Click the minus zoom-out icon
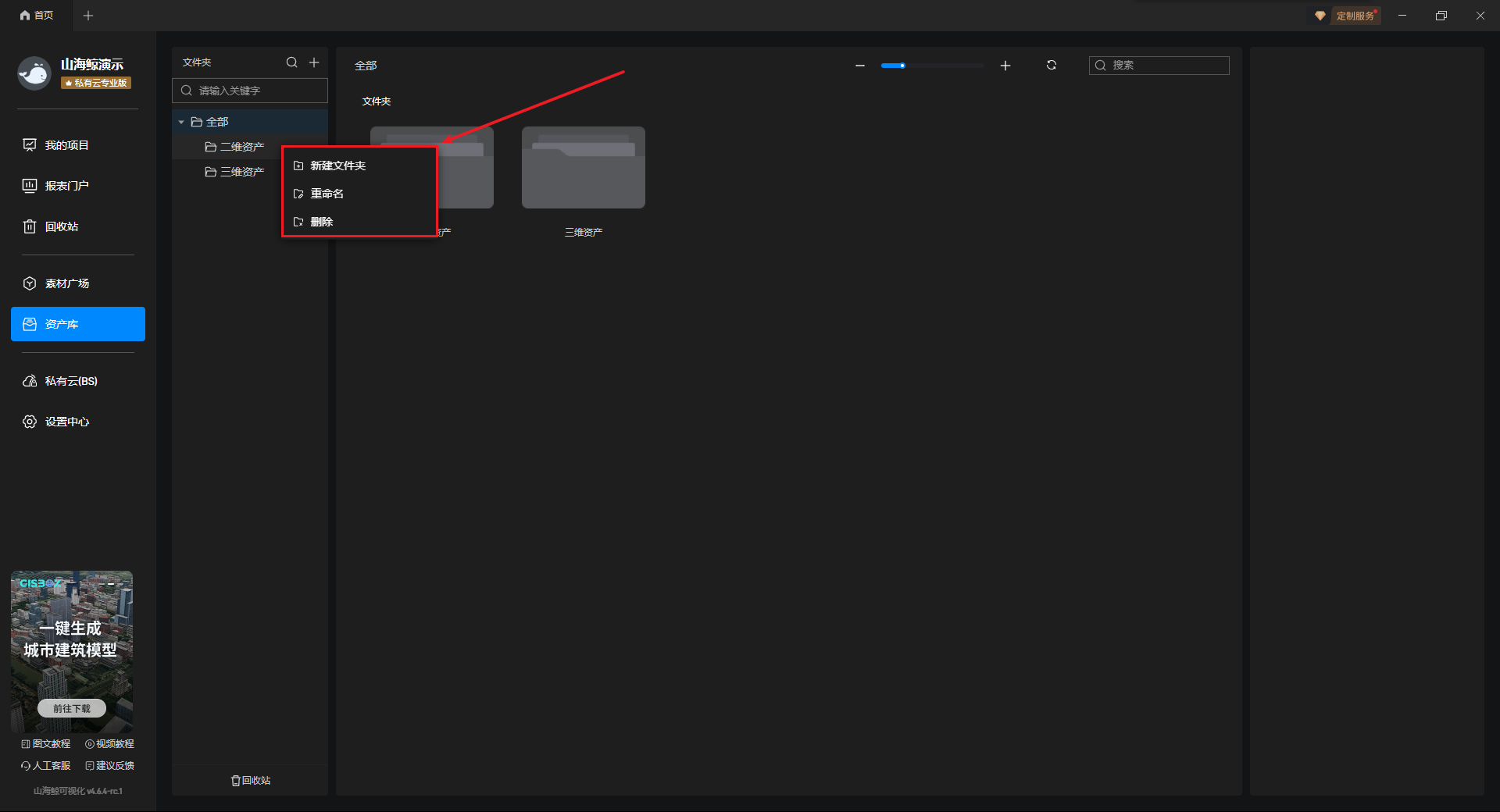 point(860,66)
